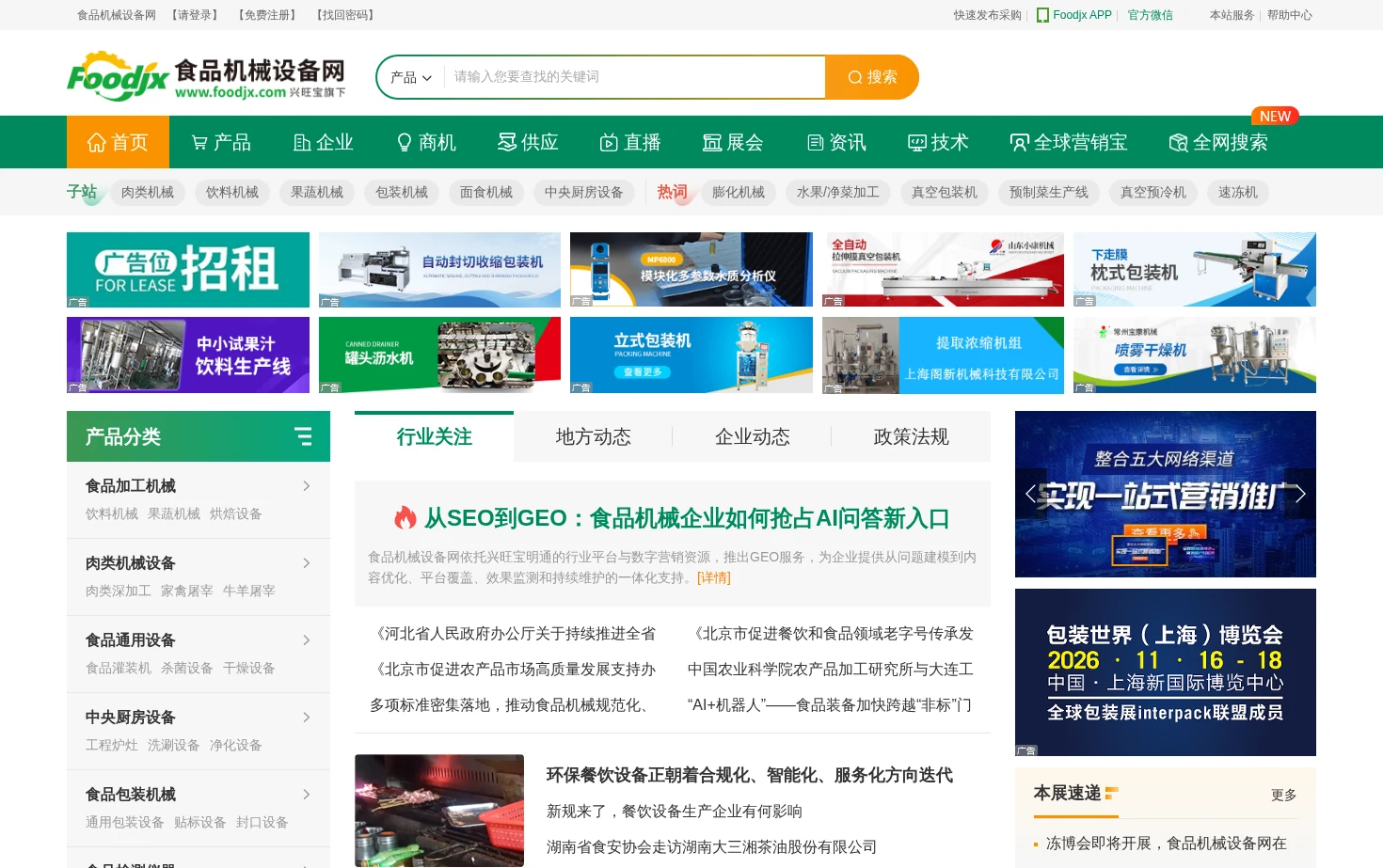
Task: Click the icon beside 全球营销宝
Action: 1019,142
